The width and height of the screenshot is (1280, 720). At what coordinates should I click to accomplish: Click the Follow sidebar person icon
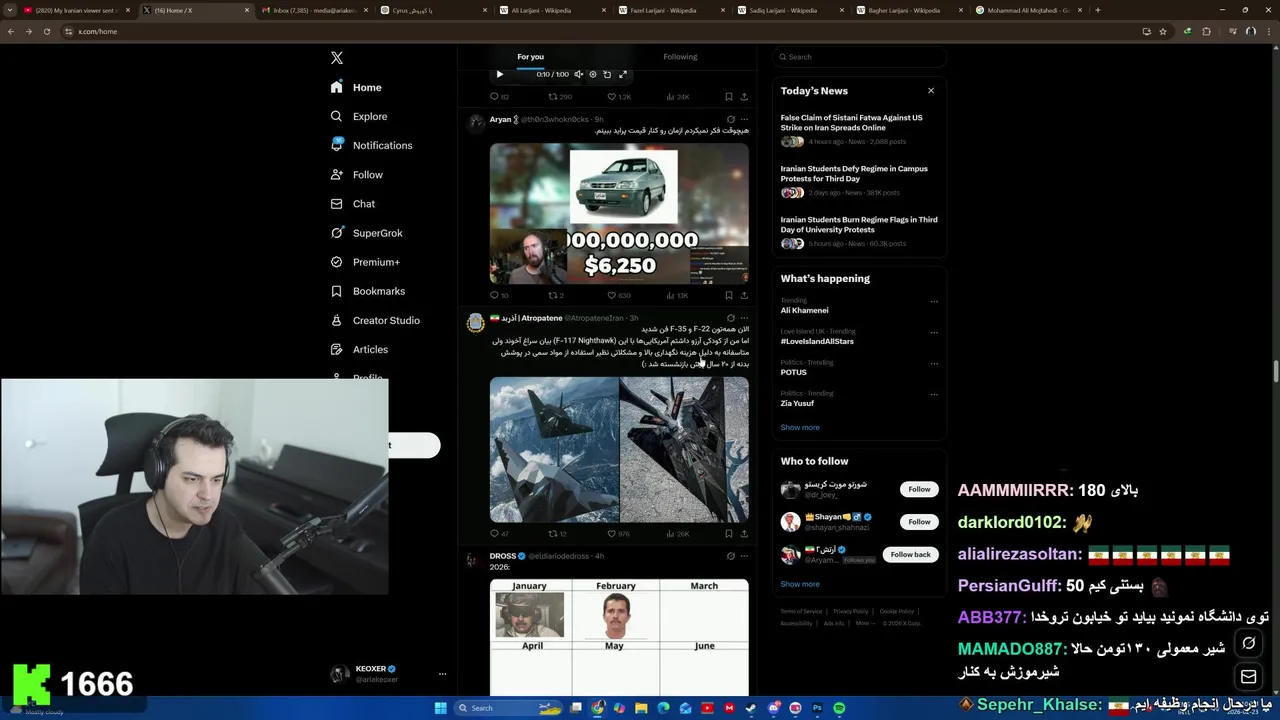click(337, 175)
